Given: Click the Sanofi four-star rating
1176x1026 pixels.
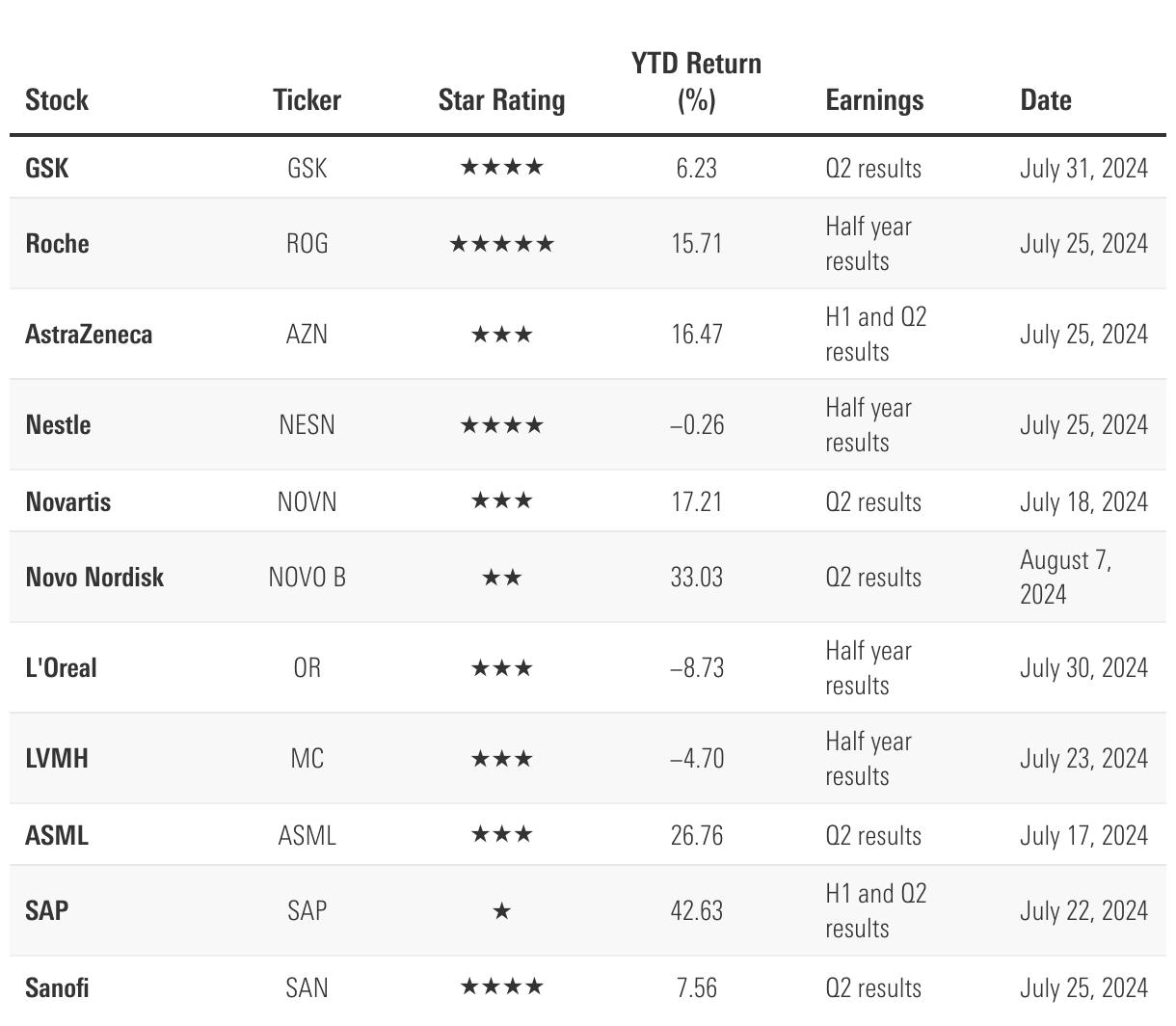Looking at the screenshot, I should [502, 986].
